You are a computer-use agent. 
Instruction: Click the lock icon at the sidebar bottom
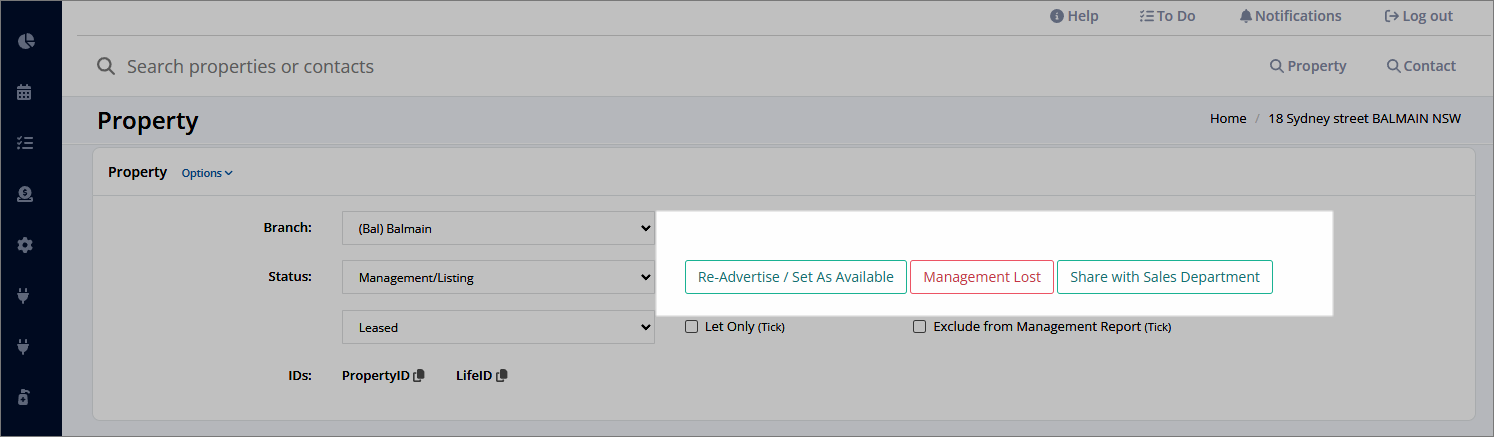pos(25,397)
